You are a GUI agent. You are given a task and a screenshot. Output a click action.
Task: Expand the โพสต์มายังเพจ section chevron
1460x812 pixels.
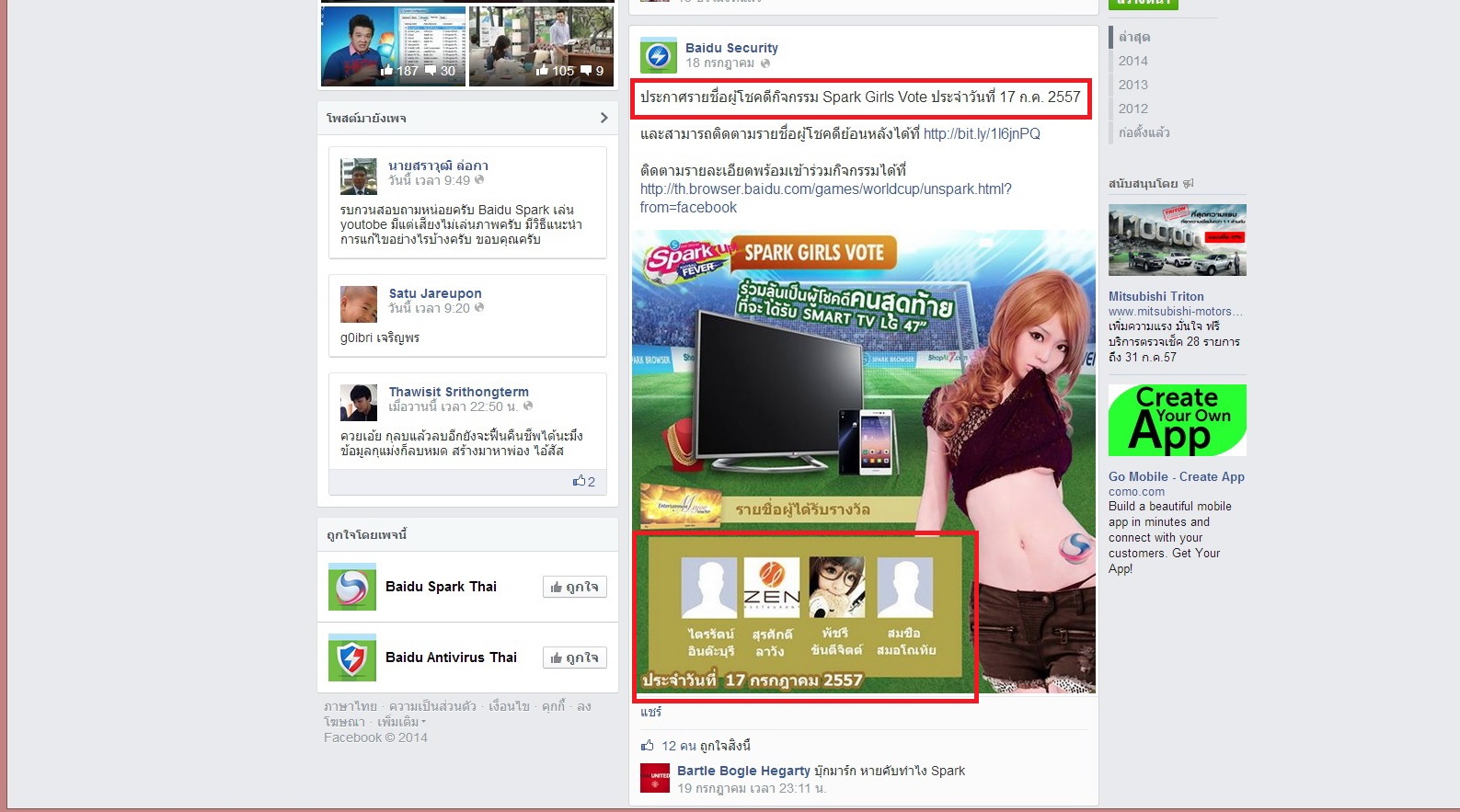(604, 118)
